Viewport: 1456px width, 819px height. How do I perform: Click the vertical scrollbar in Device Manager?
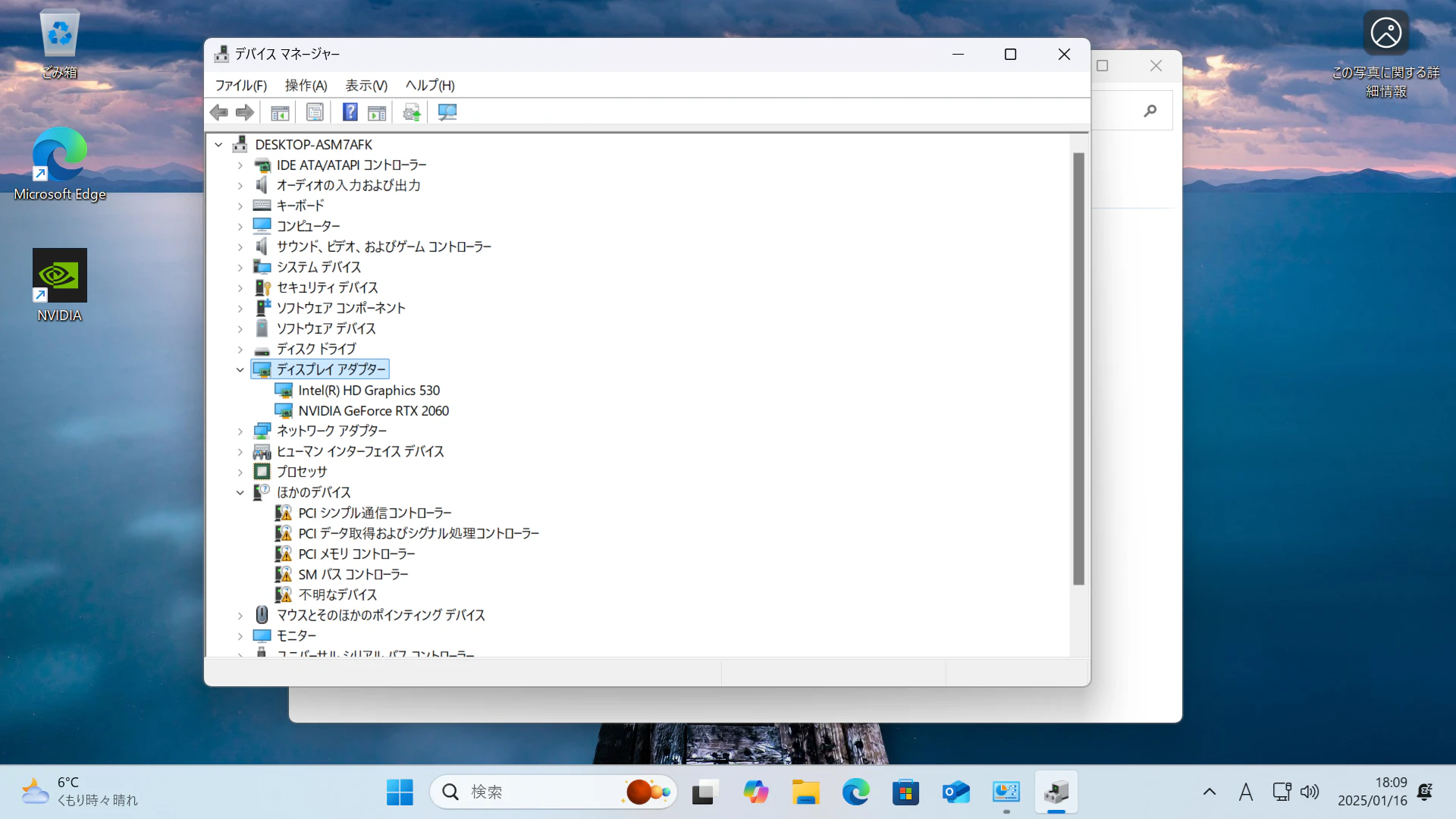coord(1078,369)
